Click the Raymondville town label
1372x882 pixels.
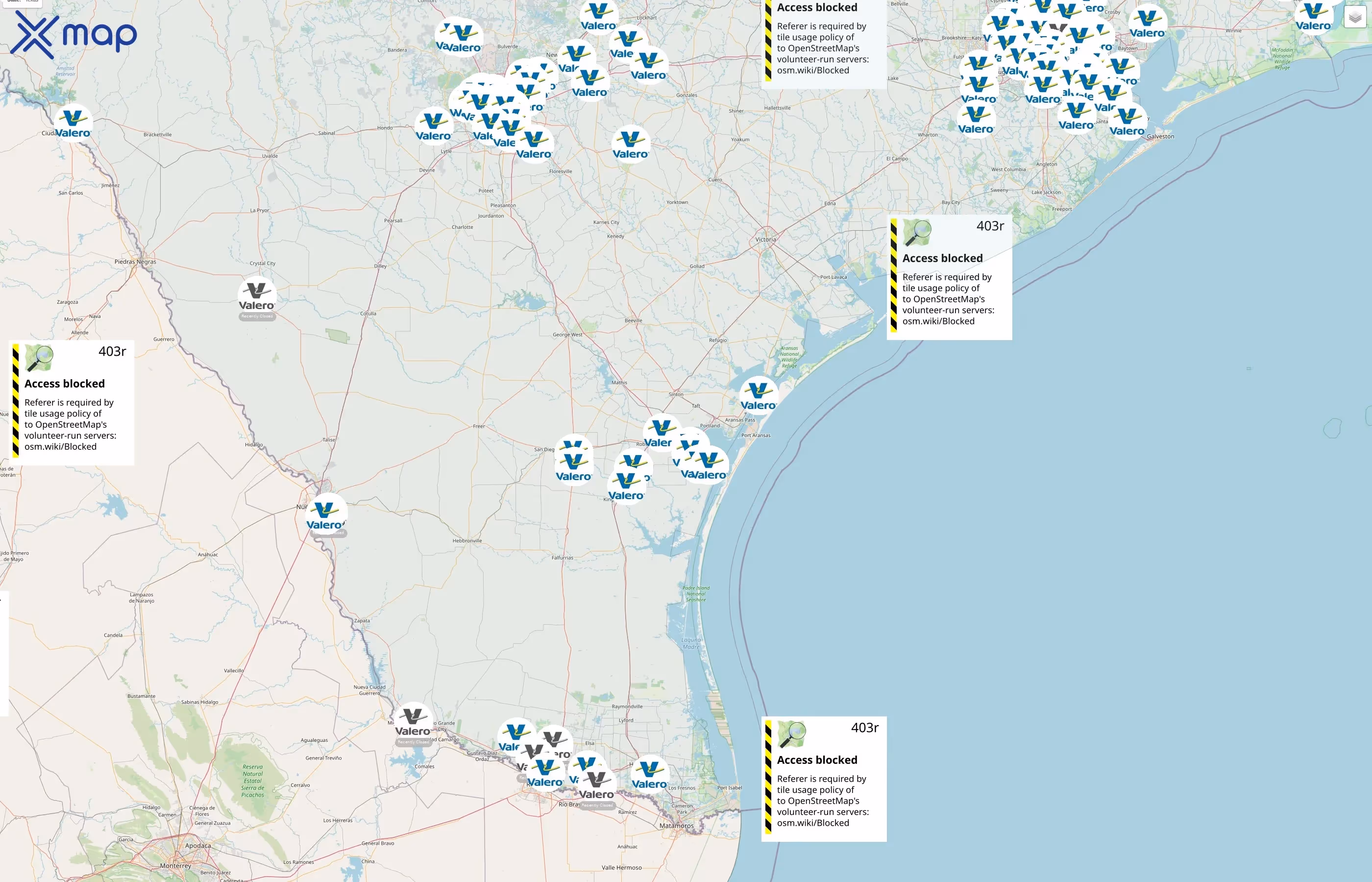pos(627,707)
